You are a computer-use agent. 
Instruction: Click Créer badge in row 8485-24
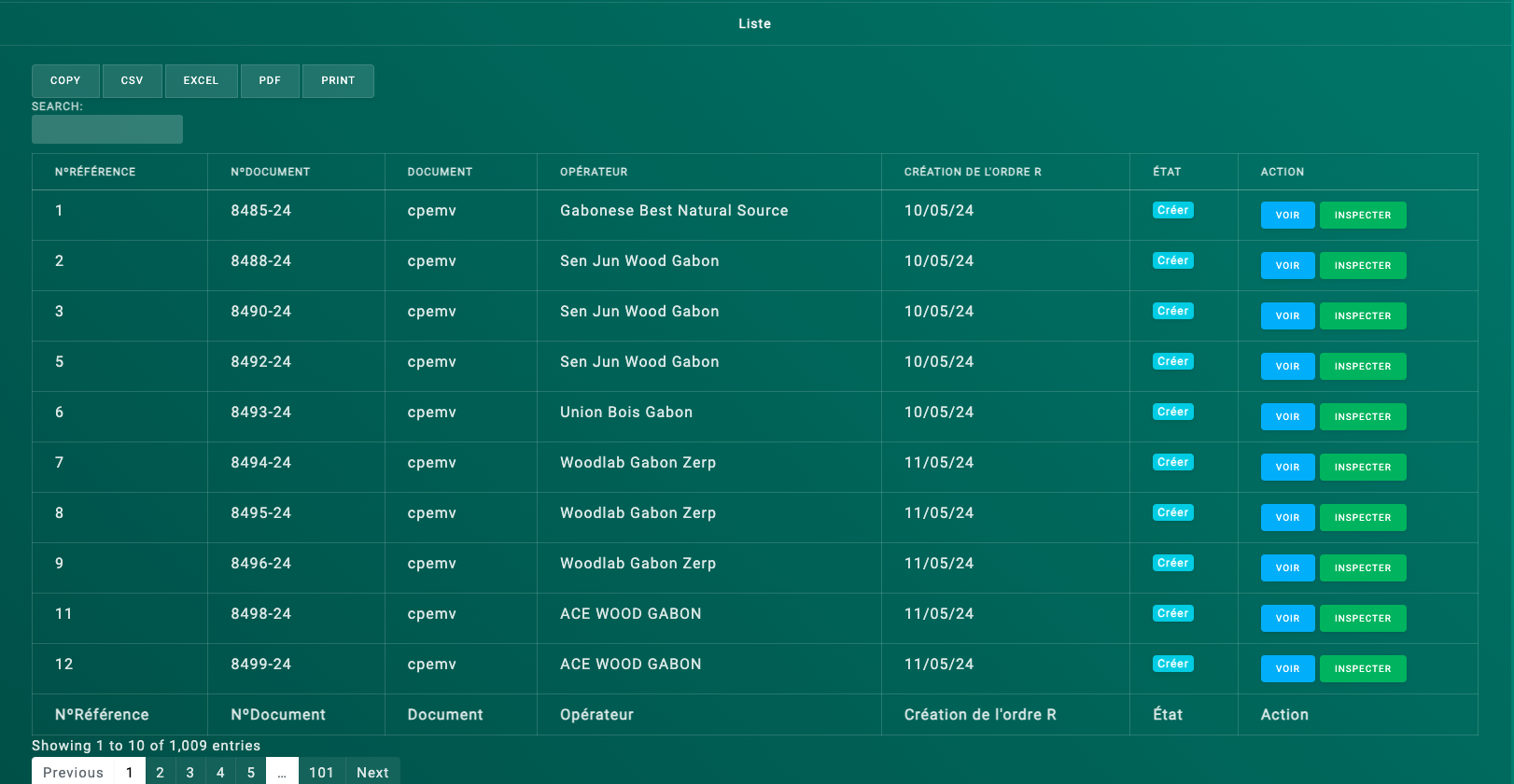coord(1173,210)
